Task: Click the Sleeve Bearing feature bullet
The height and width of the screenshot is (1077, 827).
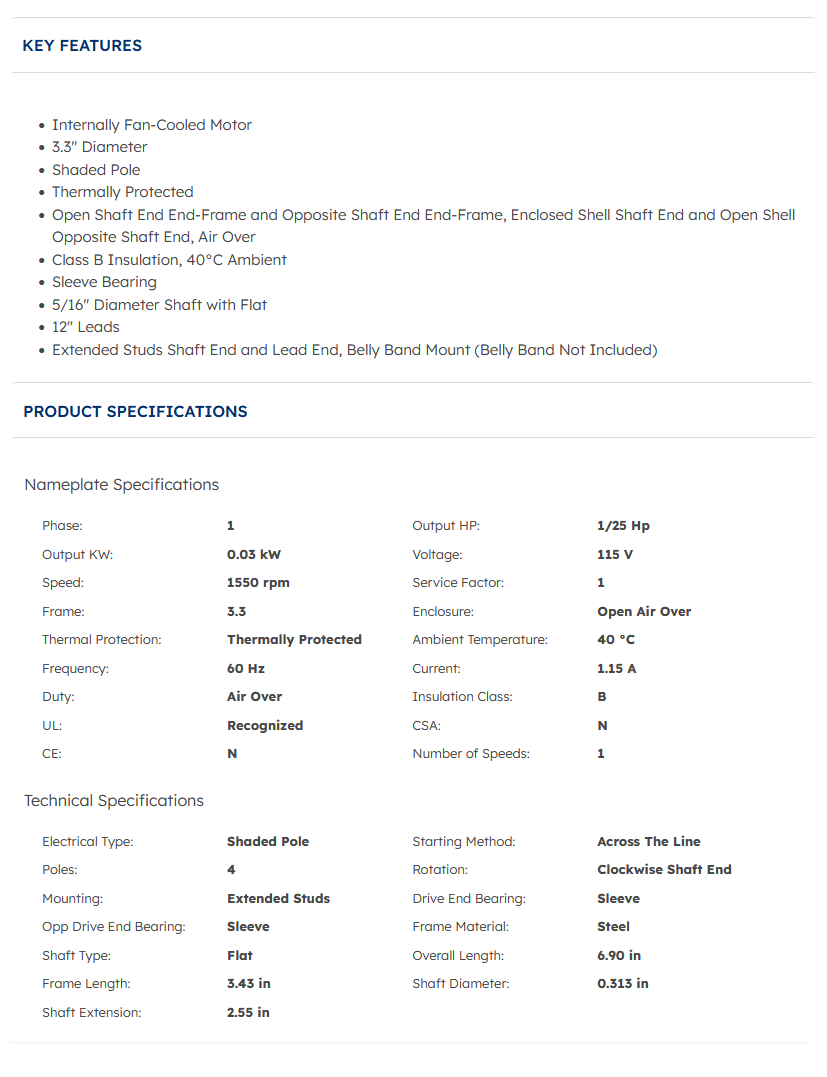Action: 104,282
